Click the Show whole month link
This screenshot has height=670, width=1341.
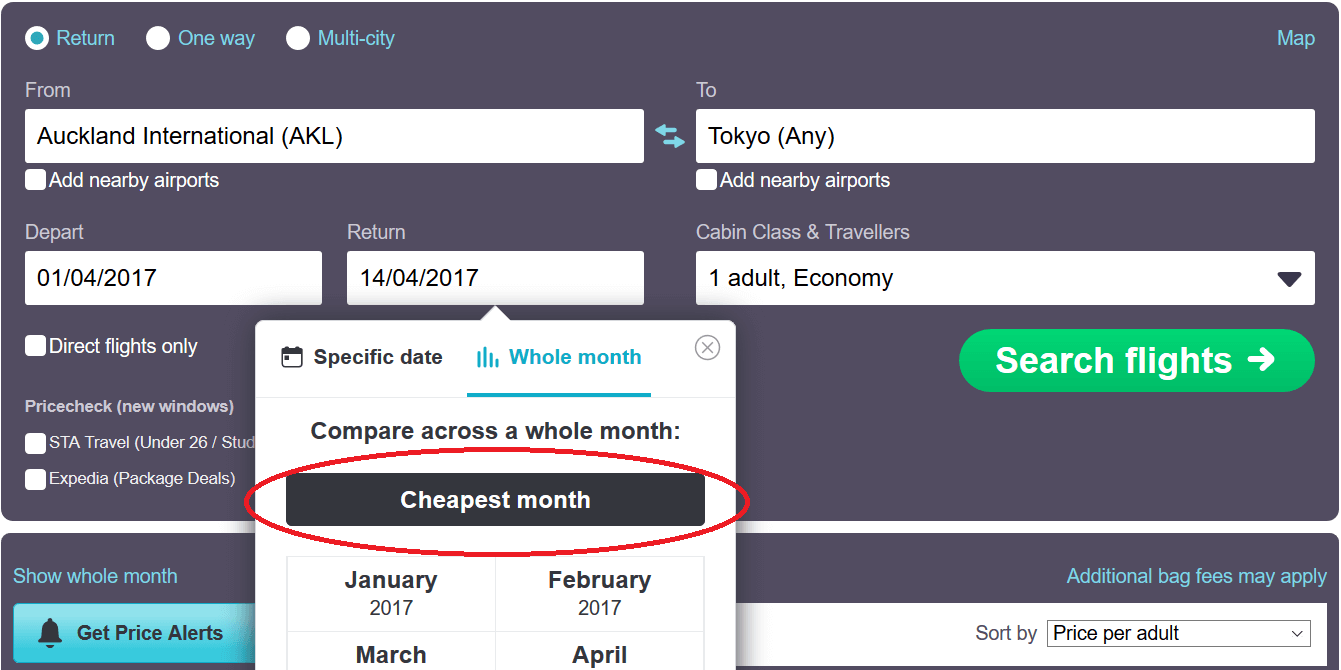pos(95,576)
